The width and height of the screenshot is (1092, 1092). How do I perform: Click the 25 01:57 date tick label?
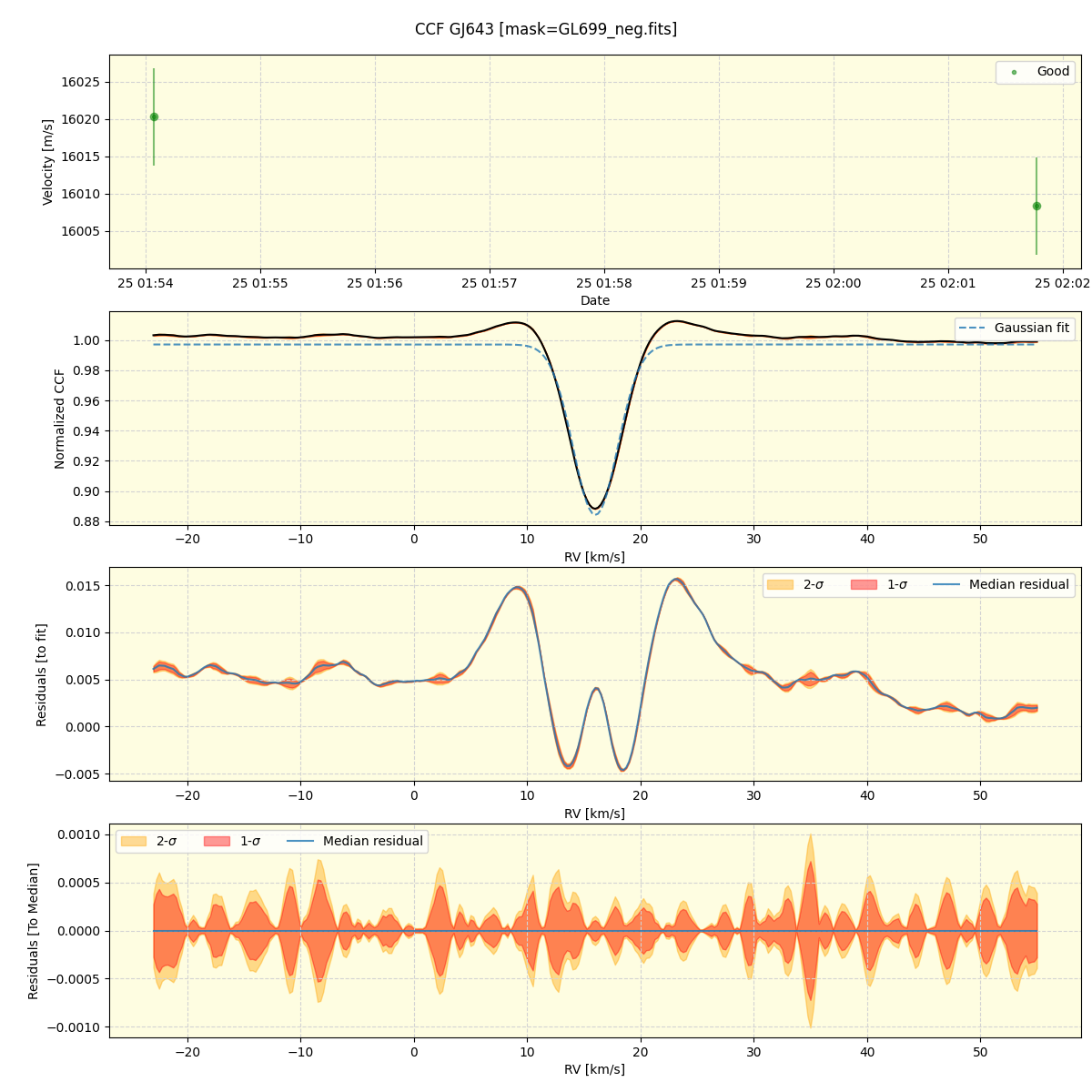(x=490, y=283)
